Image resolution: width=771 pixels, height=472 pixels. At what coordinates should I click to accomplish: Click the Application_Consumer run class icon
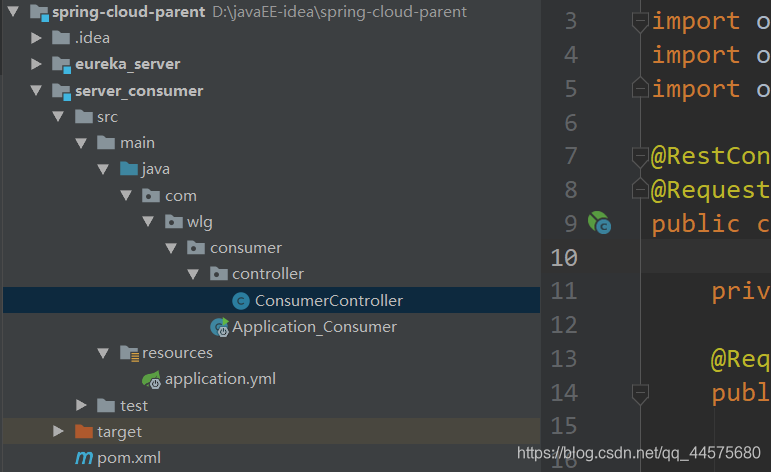[219, 327]
